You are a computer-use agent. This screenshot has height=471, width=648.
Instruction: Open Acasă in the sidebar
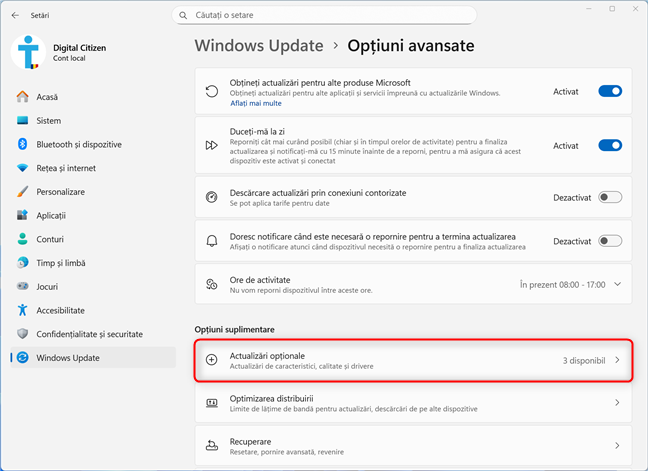(93, 97)
